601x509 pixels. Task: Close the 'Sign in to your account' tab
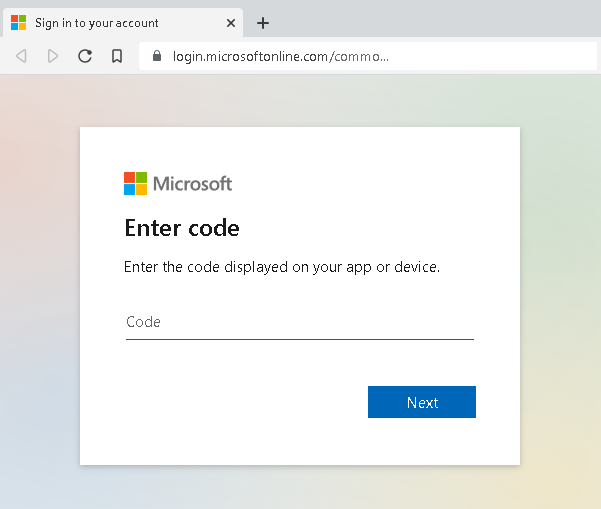pos(231,23)
